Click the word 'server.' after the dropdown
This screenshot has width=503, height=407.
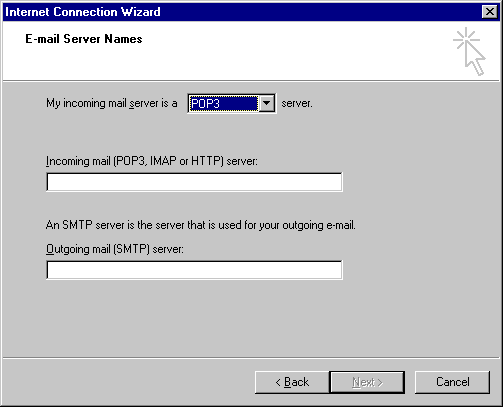[x=297, y=103]
